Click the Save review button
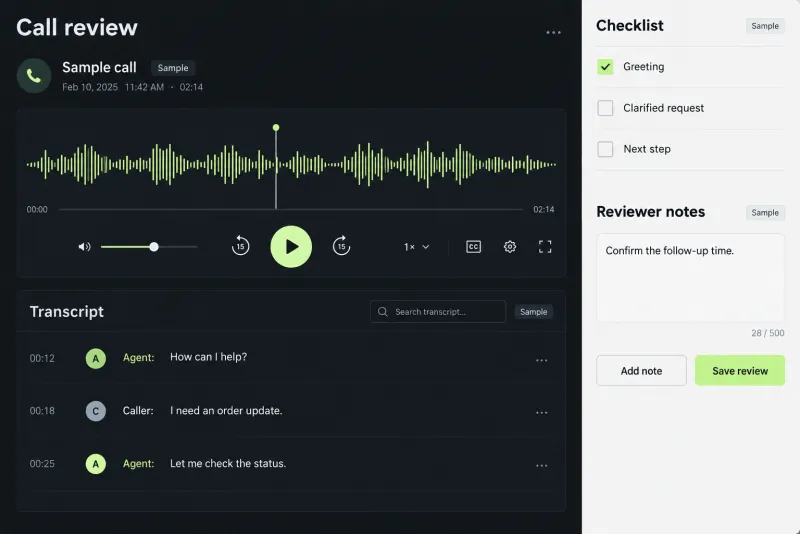Viewport: 800px width, 534px height. (740, 371)
